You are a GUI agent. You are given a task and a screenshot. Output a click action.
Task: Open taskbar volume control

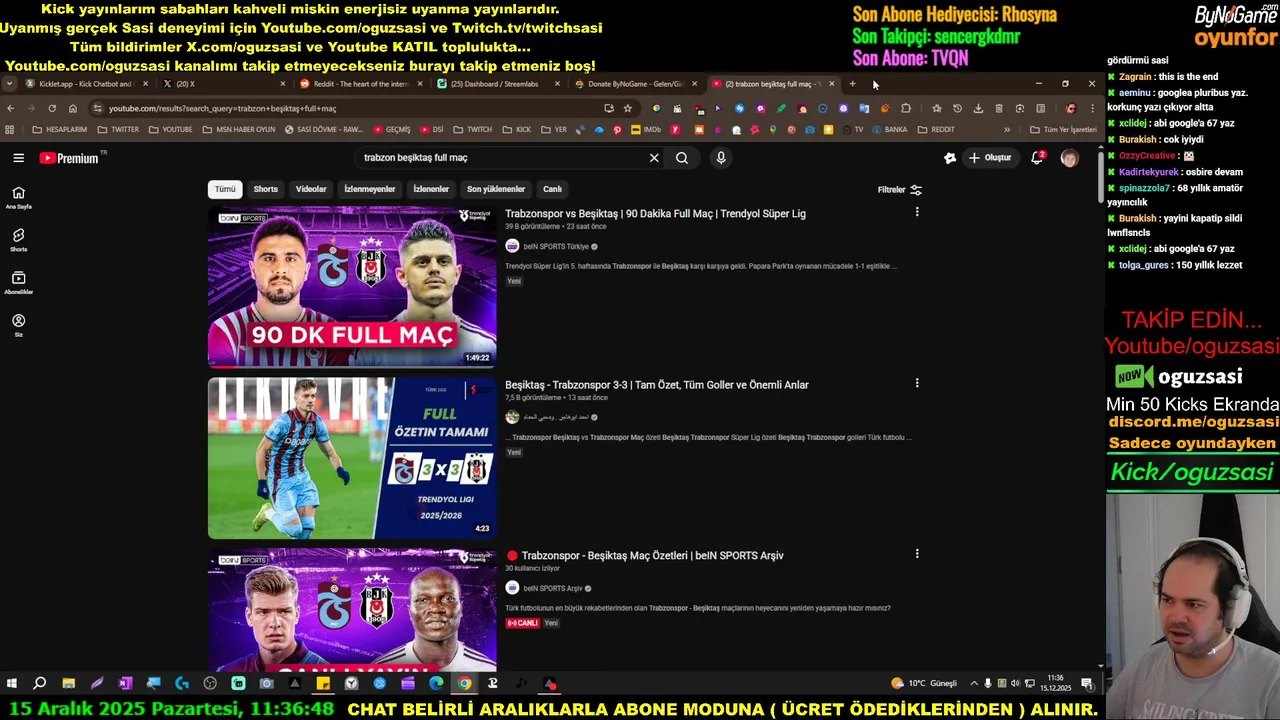[1015, 684]
